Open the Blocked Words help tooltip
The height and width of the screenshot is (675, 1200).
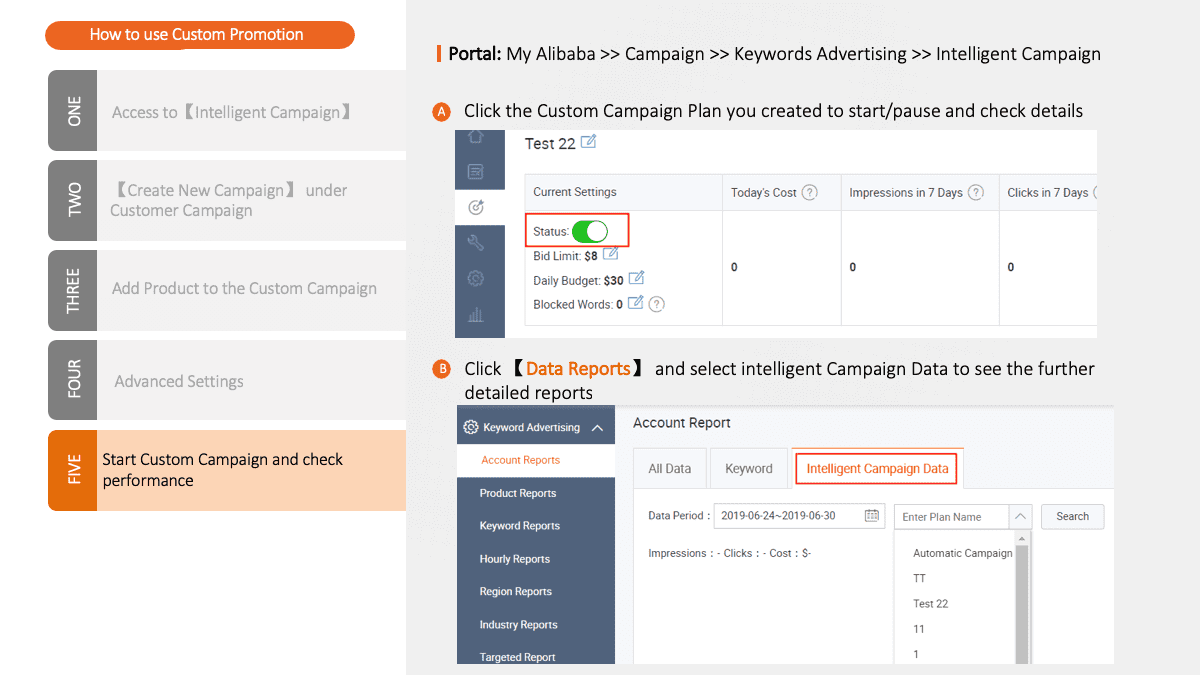pyautogui.click(x=657, y=304)
